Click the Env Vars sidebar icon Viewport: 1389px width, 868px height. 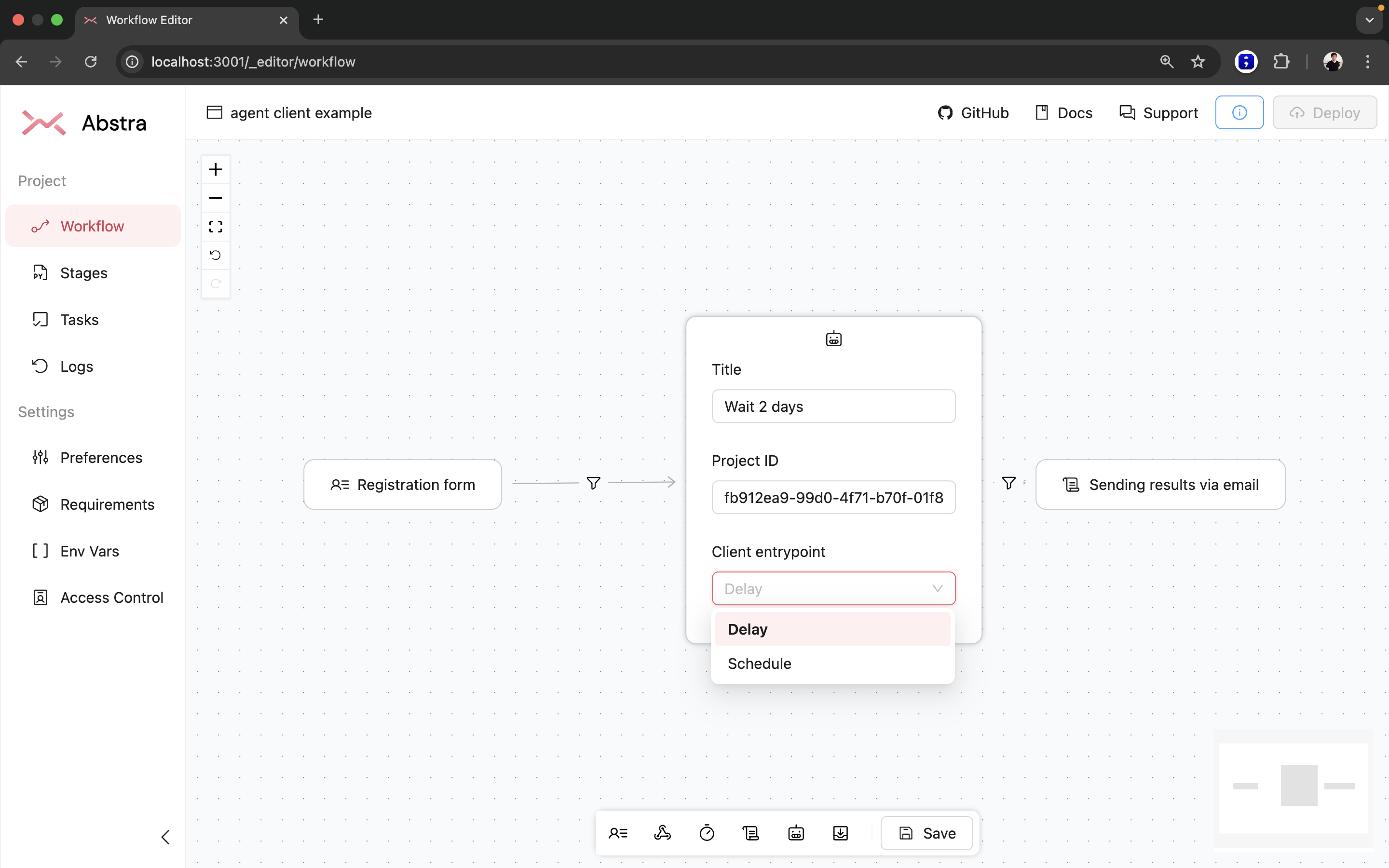click(x=39, y=551)
